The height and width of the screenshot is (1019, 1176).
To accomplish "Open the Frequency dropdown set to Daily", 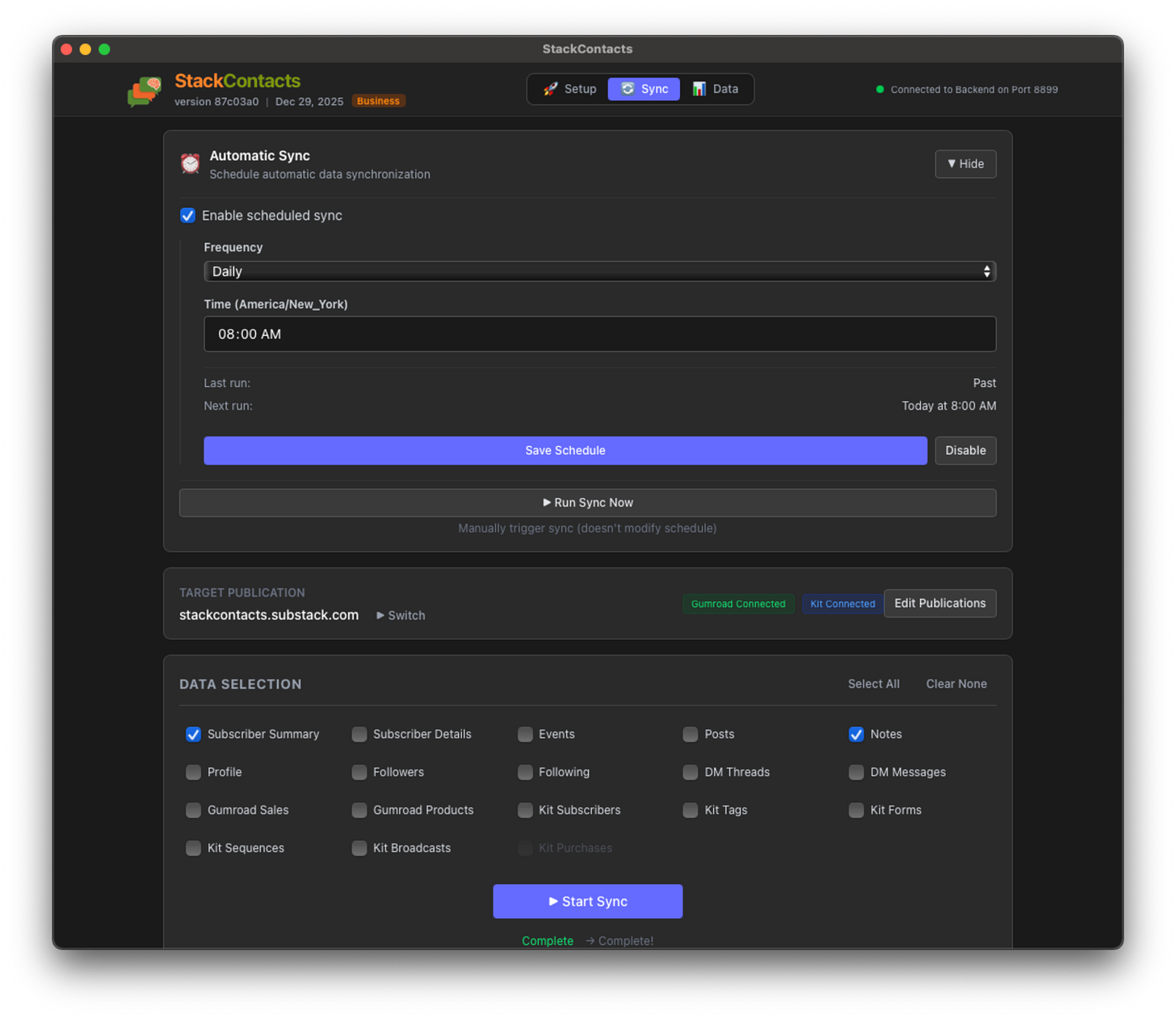I will pyautogui.click(x=599, y=272).
